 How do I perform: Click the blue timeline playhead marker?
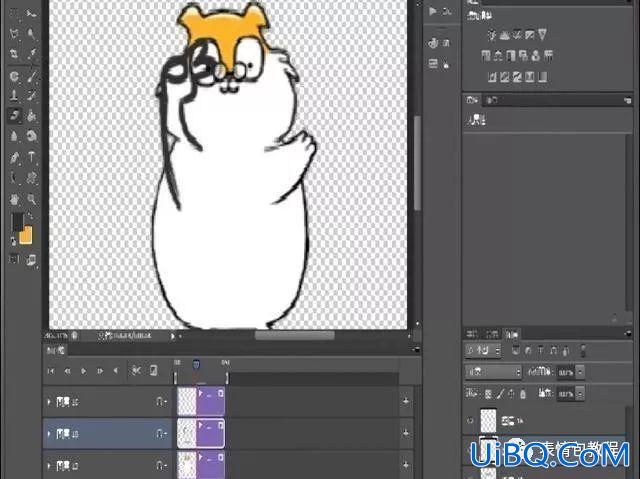point(196,364)
